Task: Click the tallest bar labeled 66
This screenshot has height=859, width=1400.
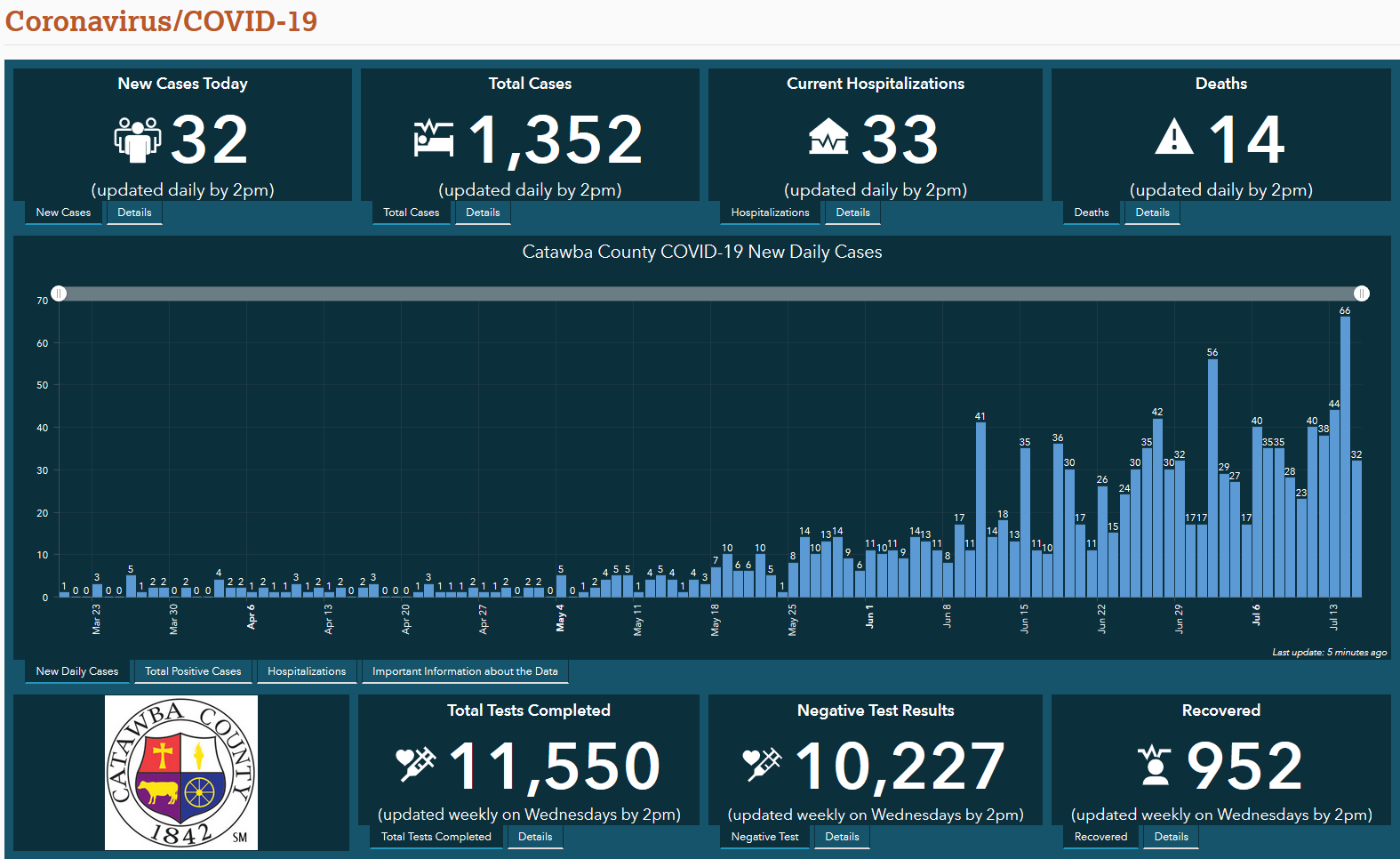Action: click(x=1345, y=458)
